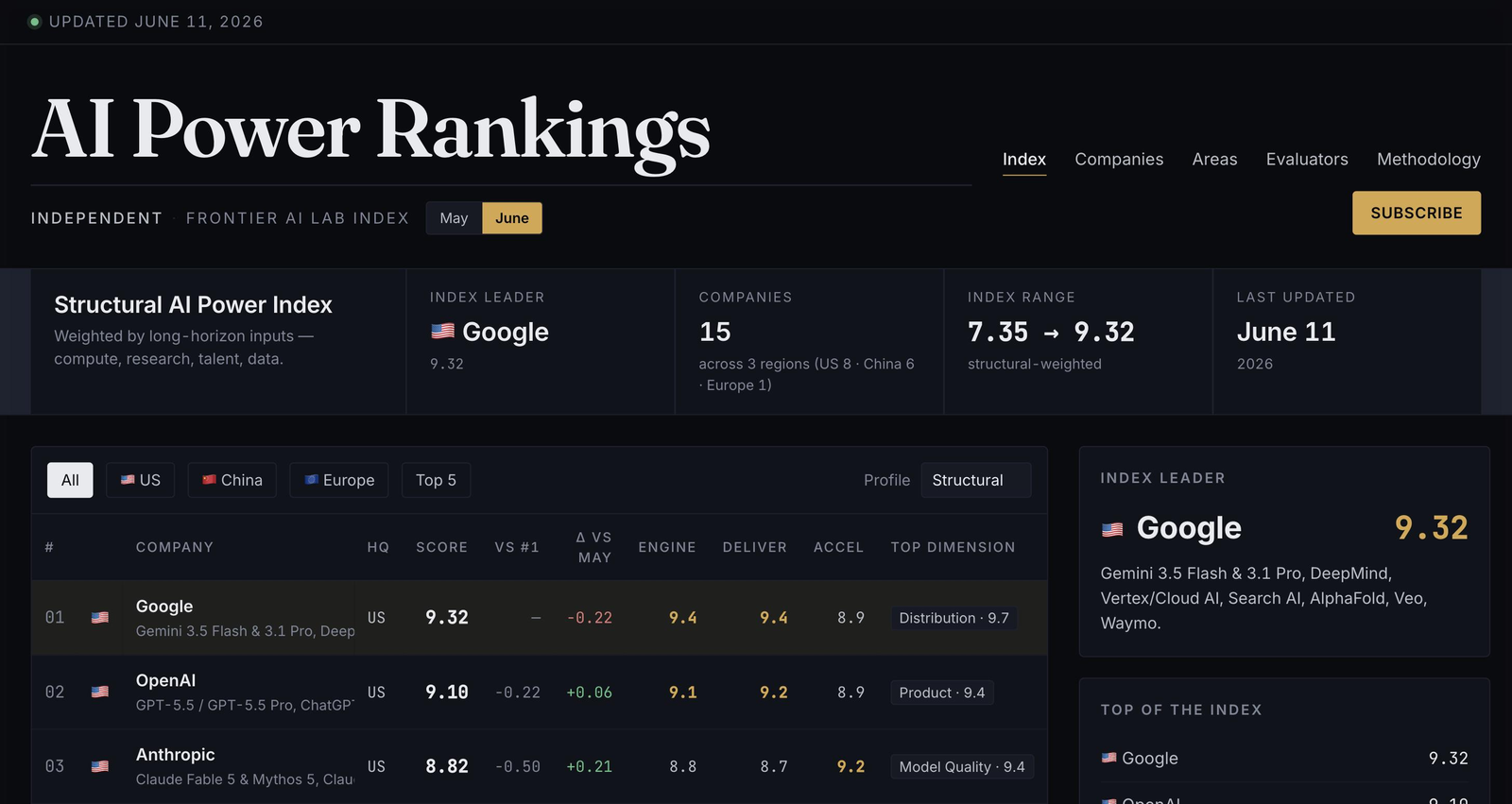Sort by the HQ column header
1512x804 pixels.
point(378,547)
